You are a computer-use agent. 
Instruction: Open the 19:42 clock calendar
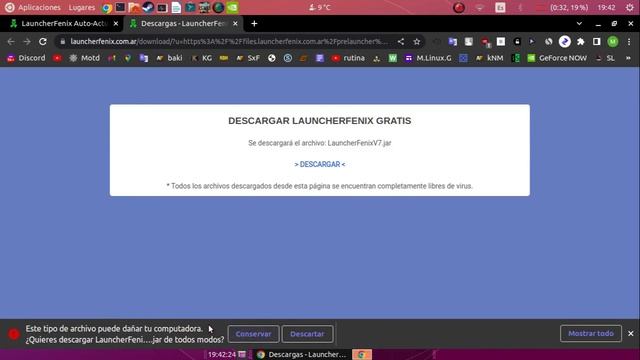[x=606, y=7]
